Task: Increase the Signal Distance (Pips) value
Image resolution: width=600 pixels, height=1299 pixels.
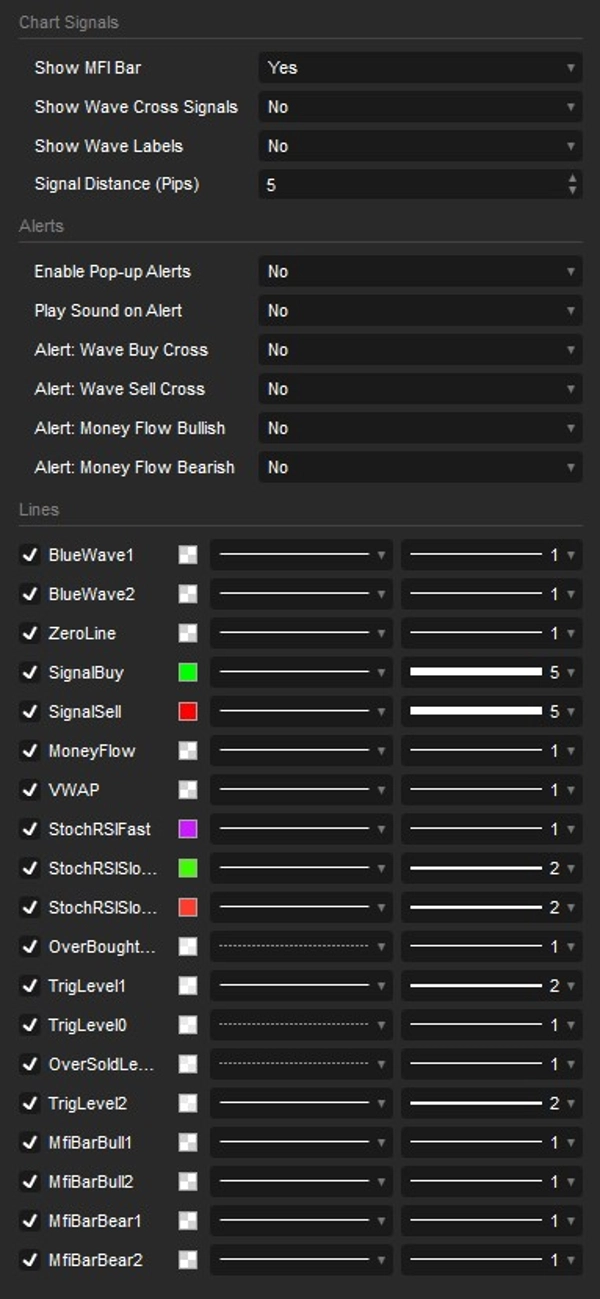Action: pos(572,179)
